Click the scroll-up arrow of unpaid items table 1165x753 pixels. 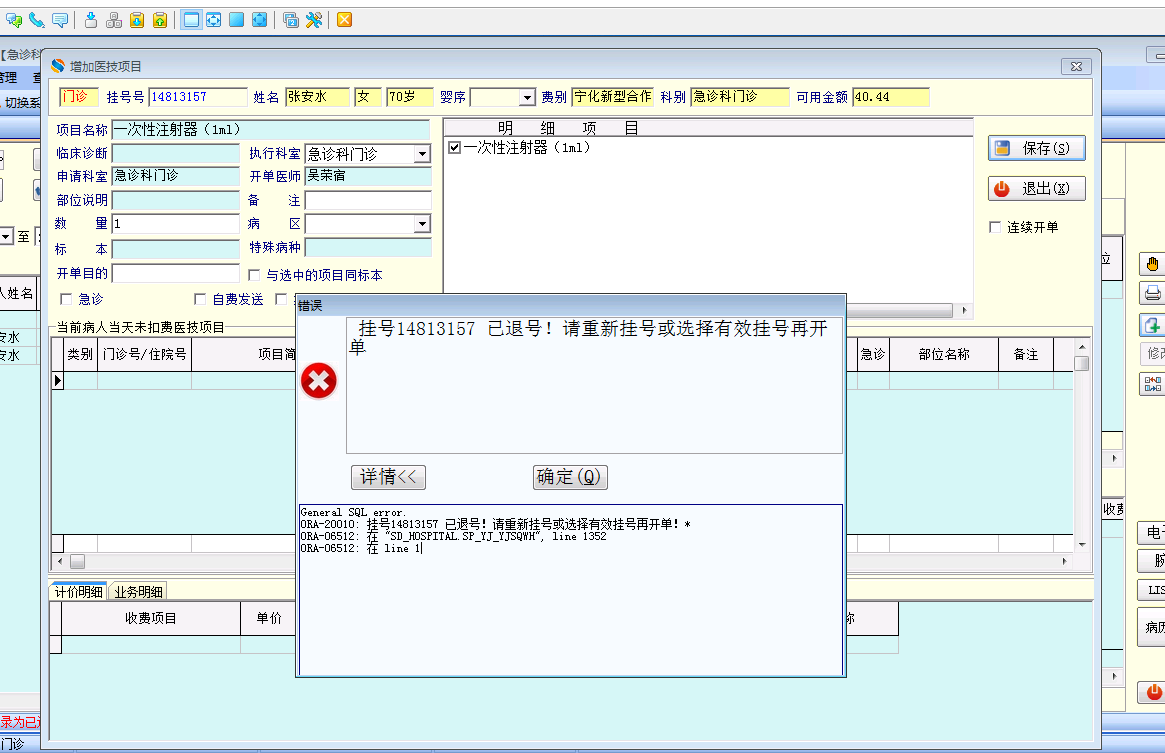pyautogui.click(x=1082, y=346)
